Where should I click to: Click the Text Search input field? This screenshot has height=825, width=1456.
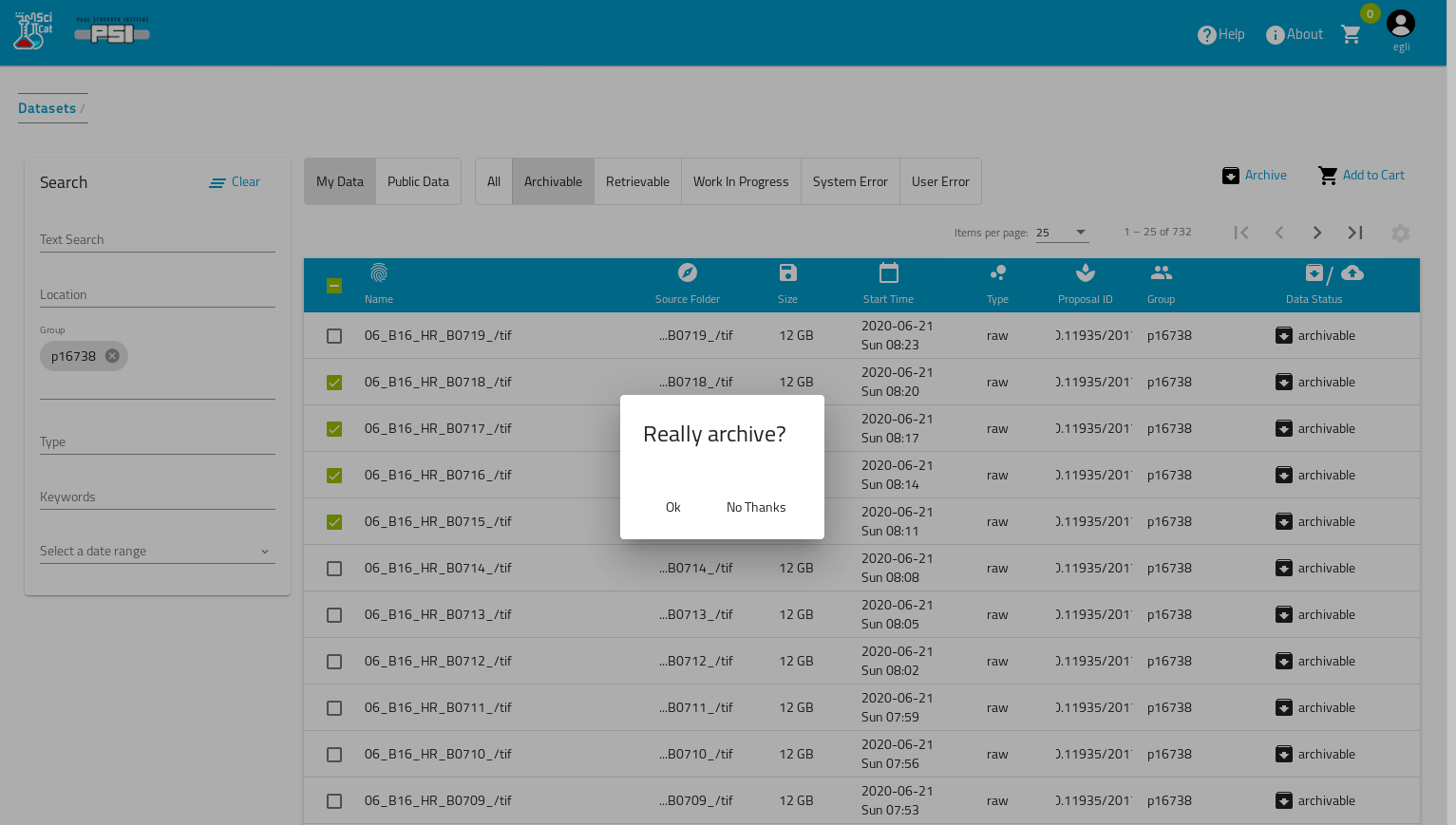pyautogui.click(x=158, y=239)
